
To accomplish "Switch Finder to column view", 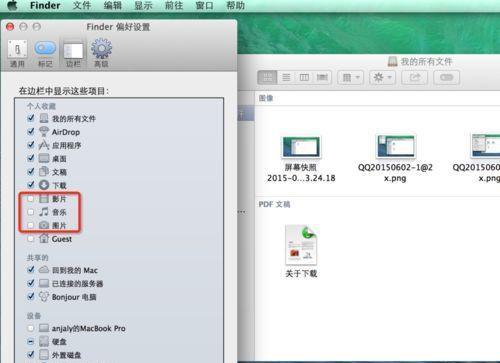I will pyautogui.click(x=304, y=78).
